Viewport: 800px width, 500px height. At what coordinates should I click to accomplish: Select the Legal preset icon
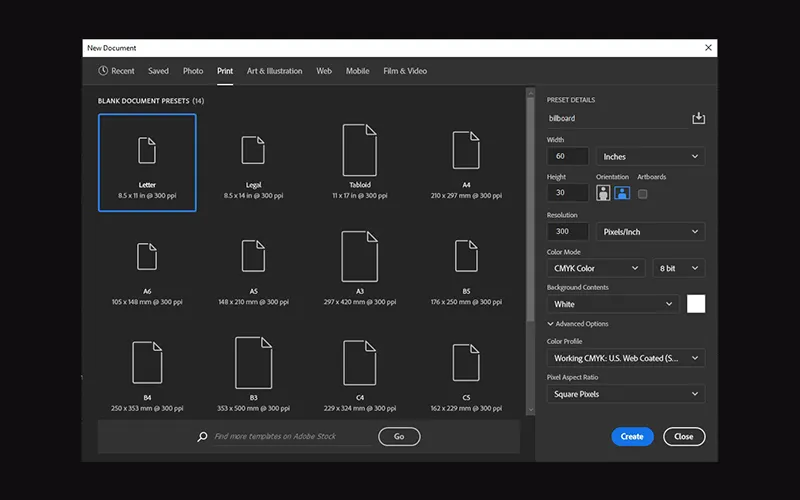point(253,150)
